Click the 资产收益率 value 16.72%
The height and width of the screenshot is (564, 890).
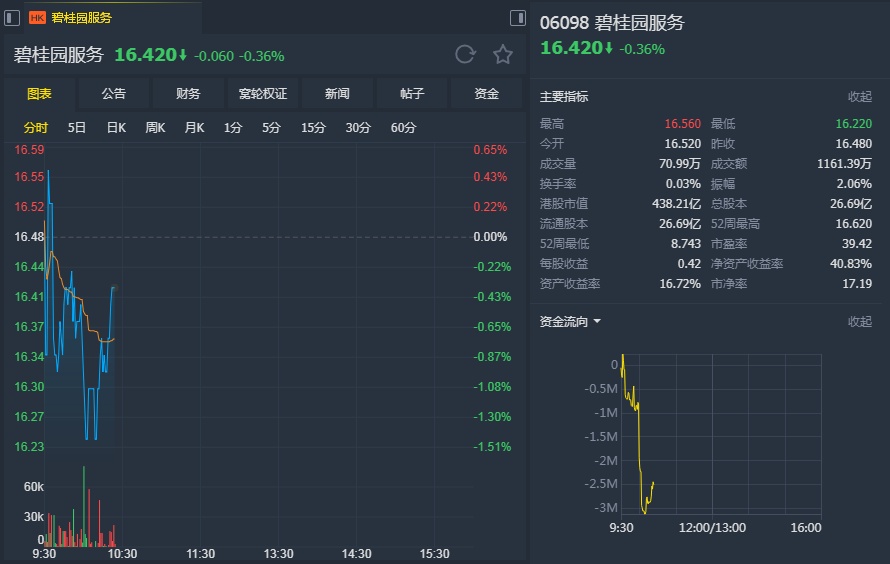click(x=679, y=284)
